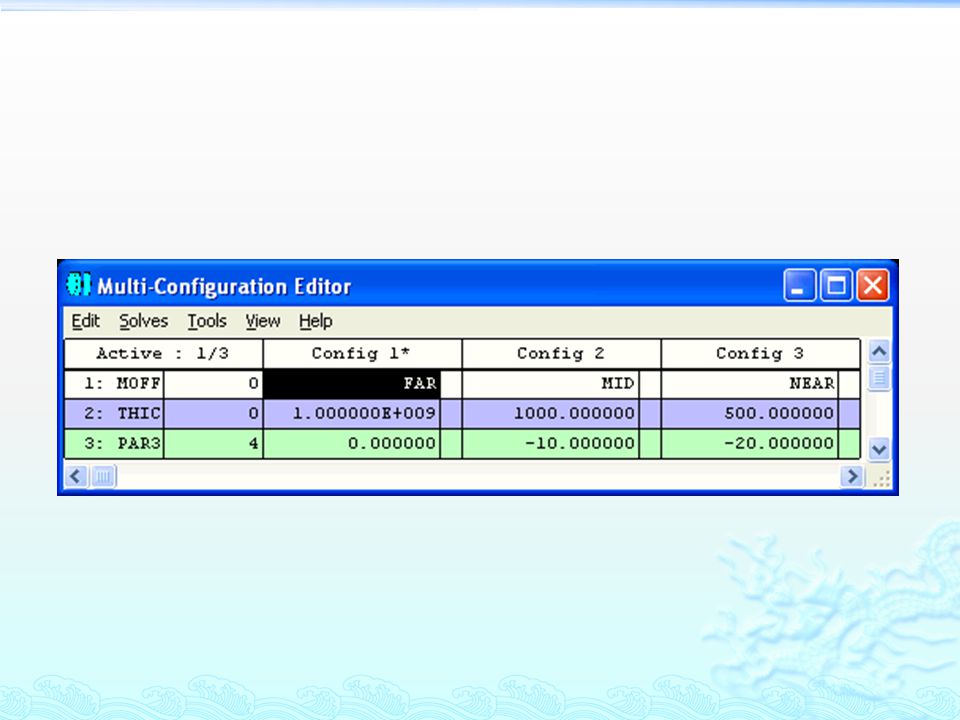The image size is (960, 720).
Task: Click the highlighted FAR cell
Action: [351, 384]
